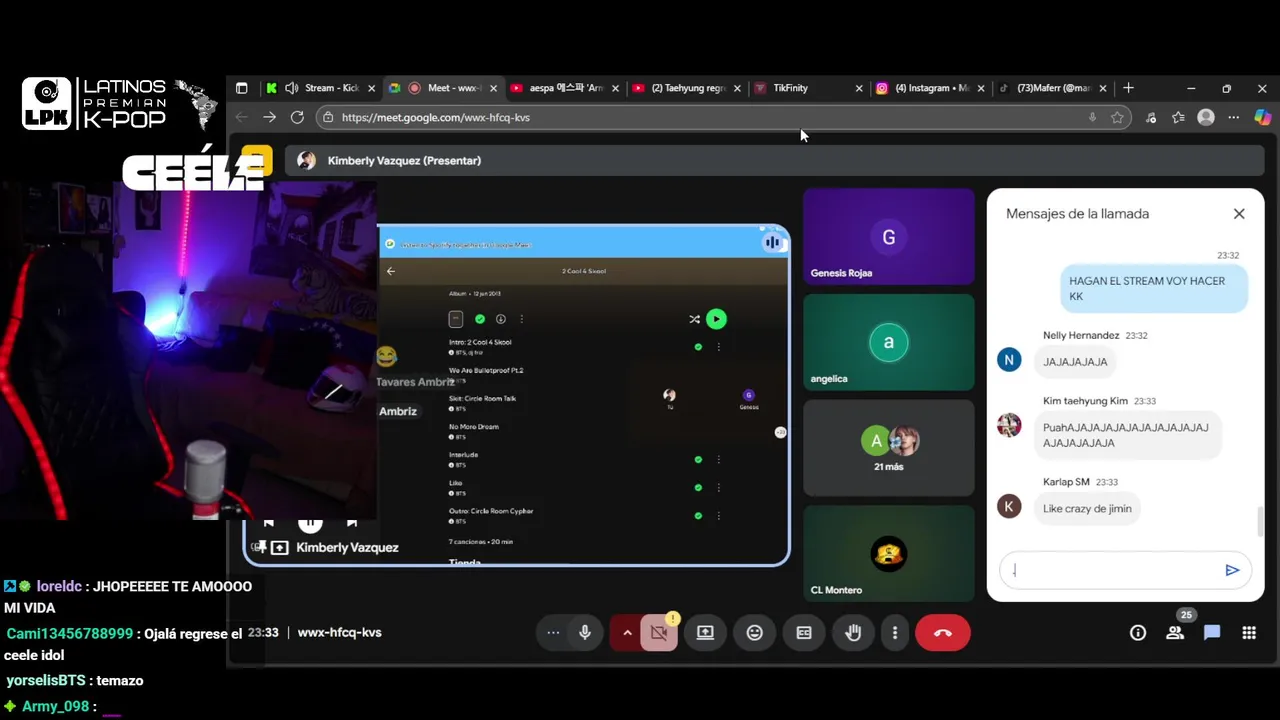1280x720 pixels.
Task: Go back in browser history
Action: tap(241, 117)
